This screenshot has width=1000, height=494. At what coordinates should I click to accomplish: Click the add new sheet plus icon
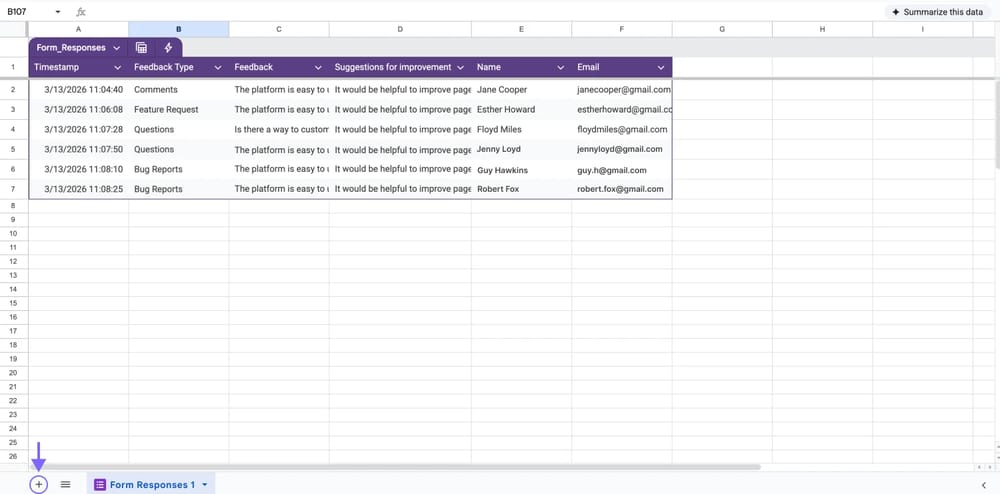(x=38, y=484)
